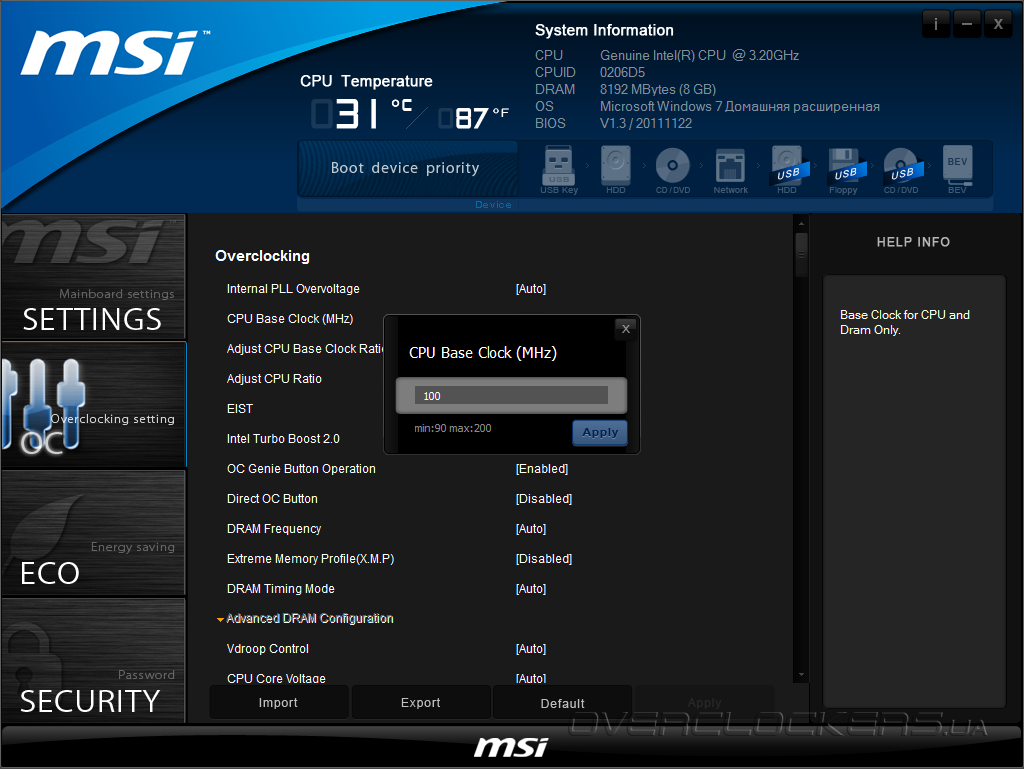Import overclocking settings
This screenshot has width=1024, height=769.
(279, 702)
